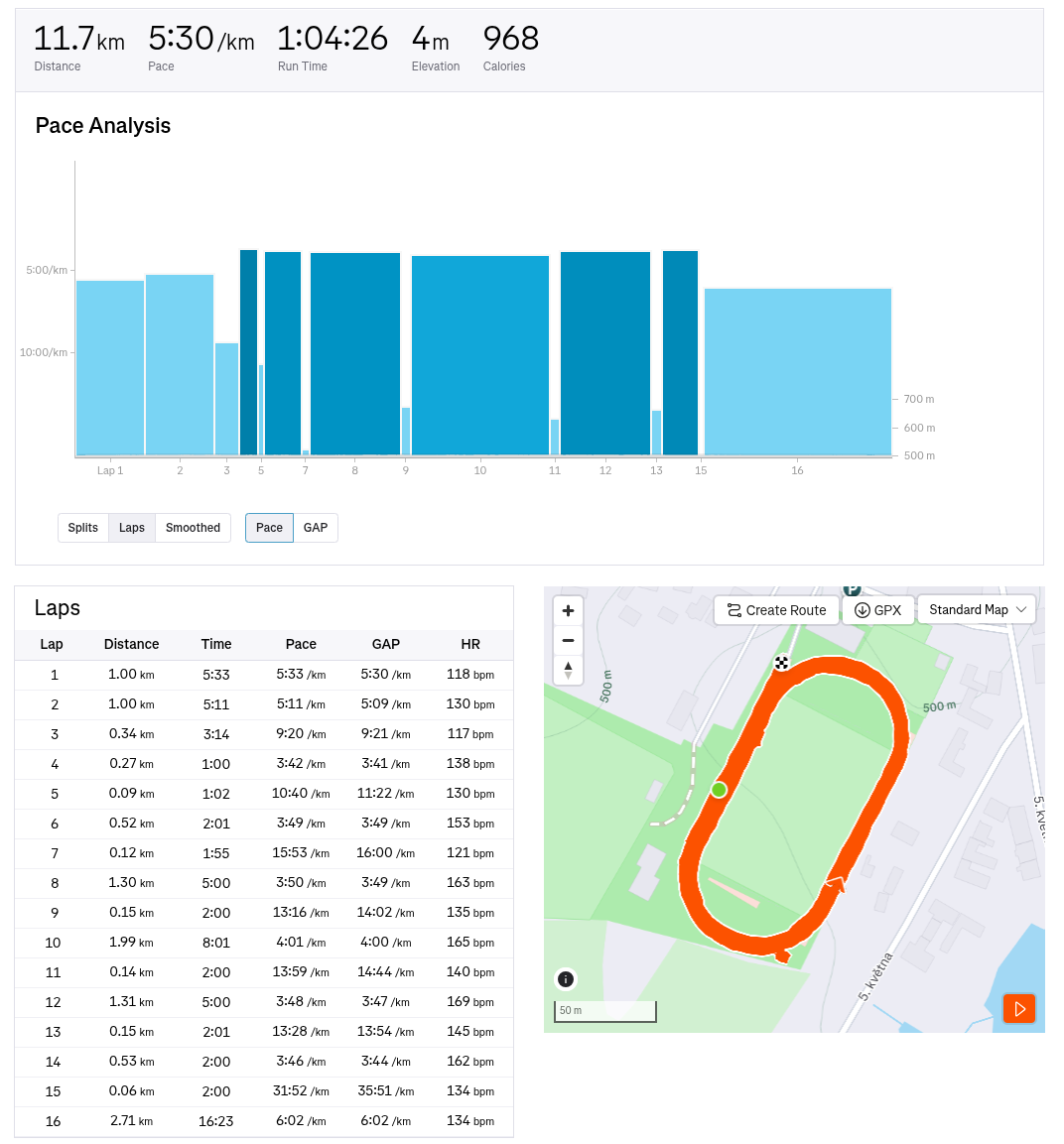Click the green start point marker
Screen dimensions: 1064x1144
[719, 790]
